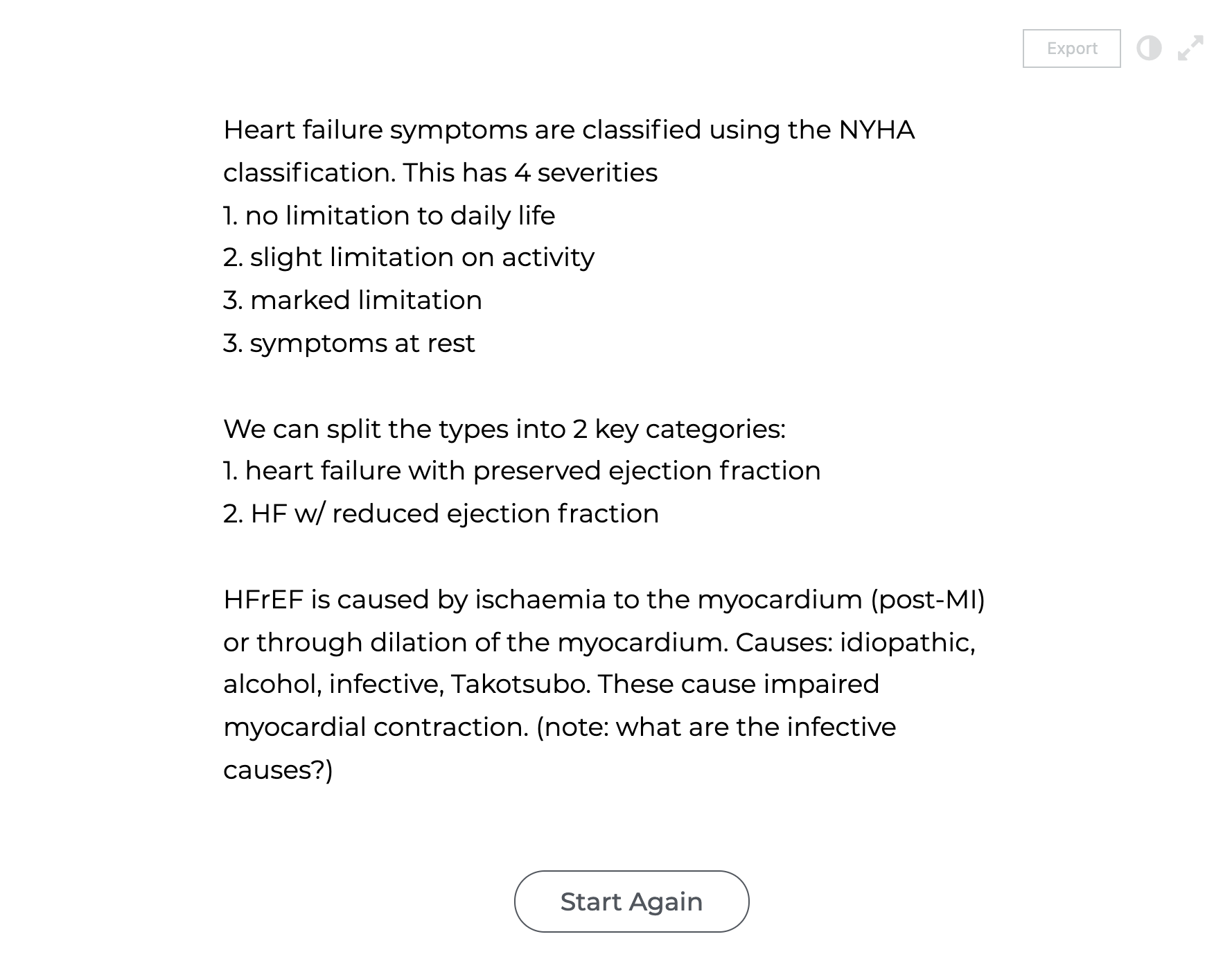Click the final 'causes?)' text
This screenshot has height=959, width=1232.
[x=278, y=771]
